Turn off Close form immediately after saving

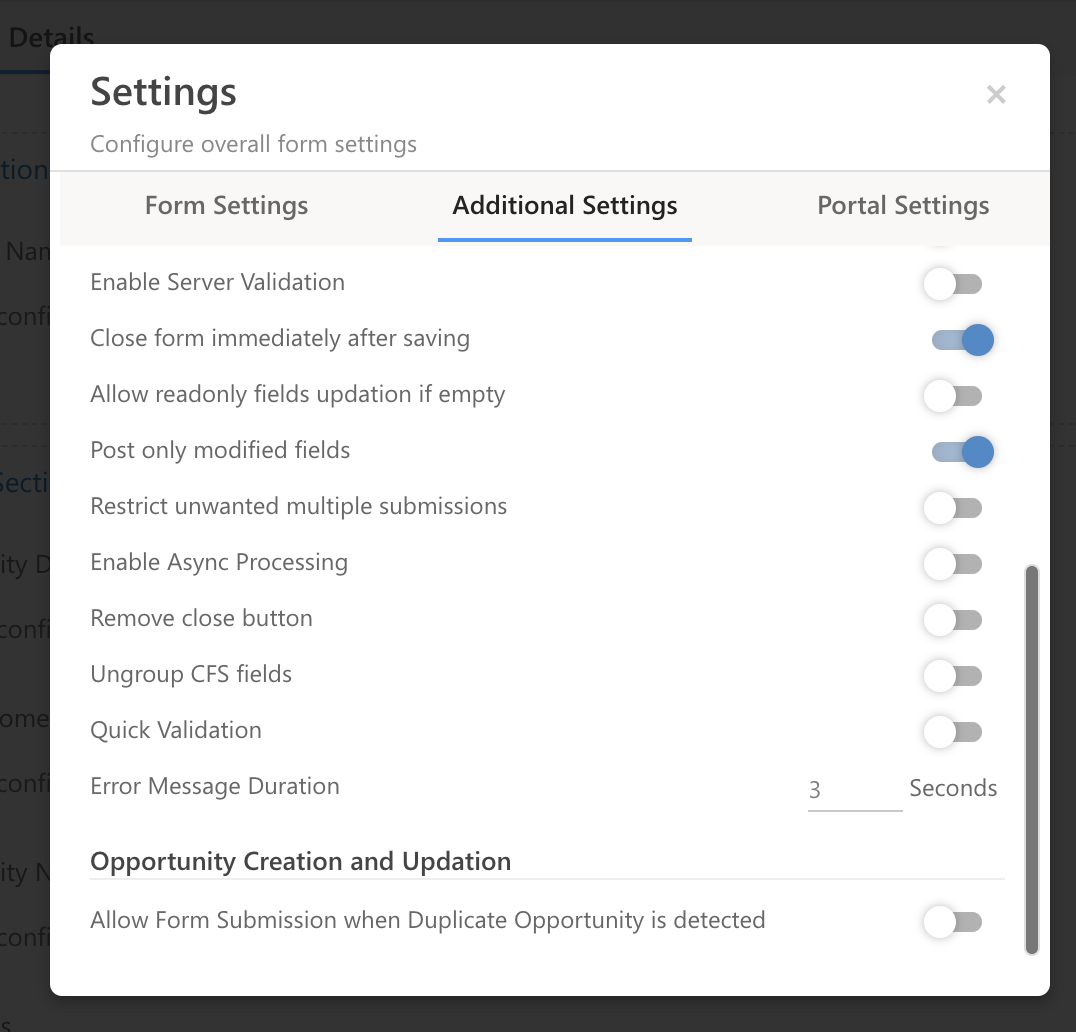(x=962, y=340)
